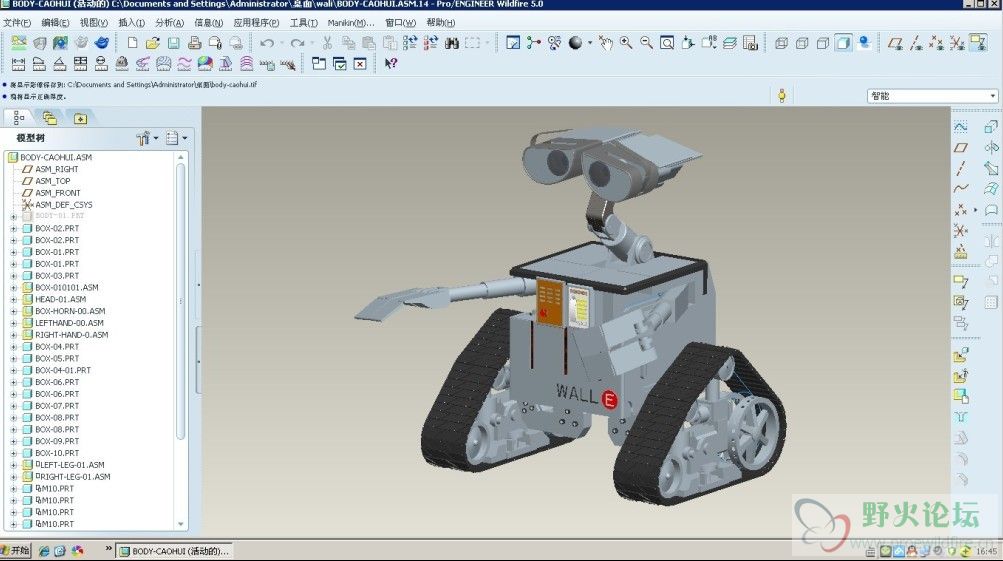1003x561 pixels.
Task: Click the 开始 Start button
Action: pyautogui.click(x=16, y=550)
